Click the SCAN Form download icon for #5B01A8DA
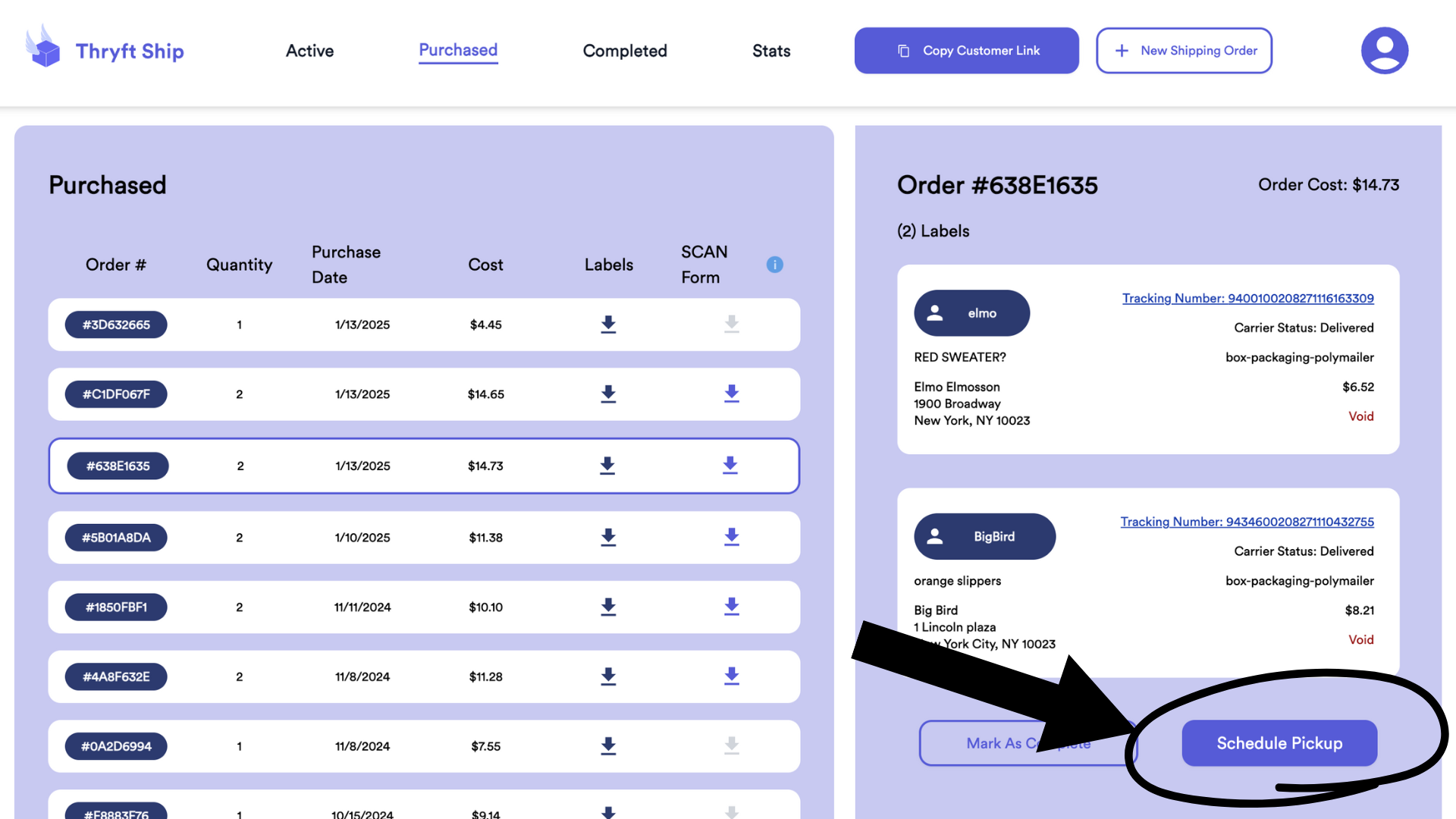This screenshot has width=1456, height=819. click(730, 536)
